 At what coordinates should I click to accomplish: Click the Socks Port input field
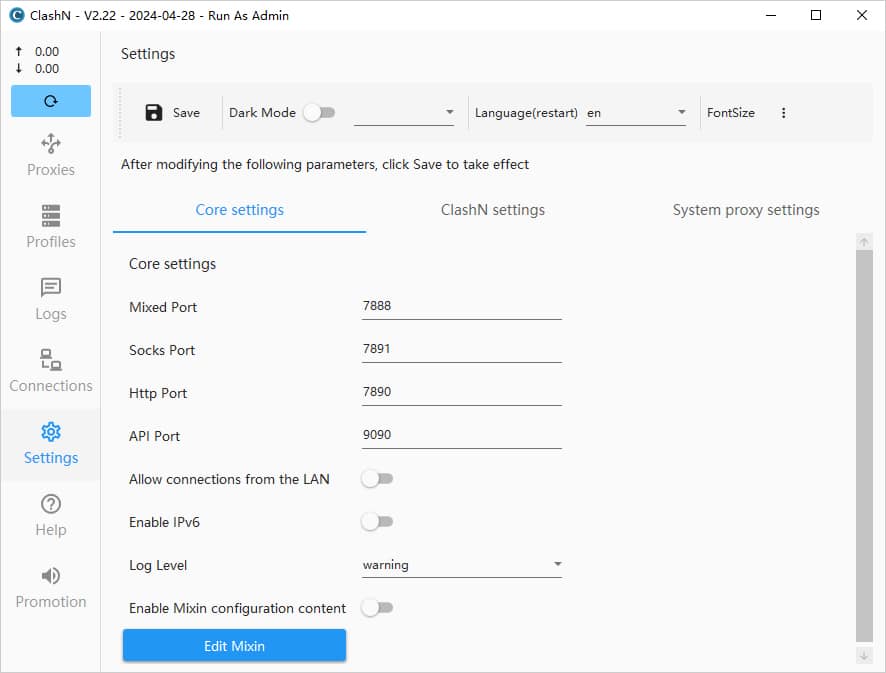pos(462,350)
